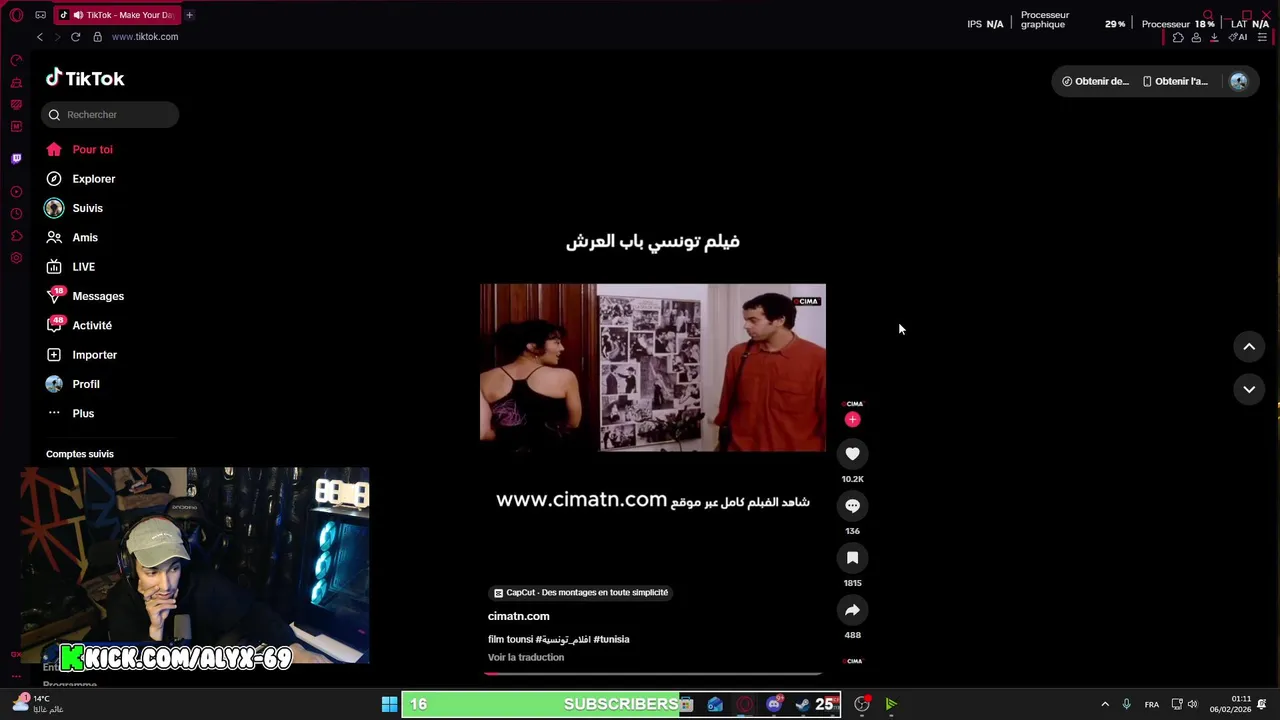Open Twitch in browser sidebar

click(16, 158)
